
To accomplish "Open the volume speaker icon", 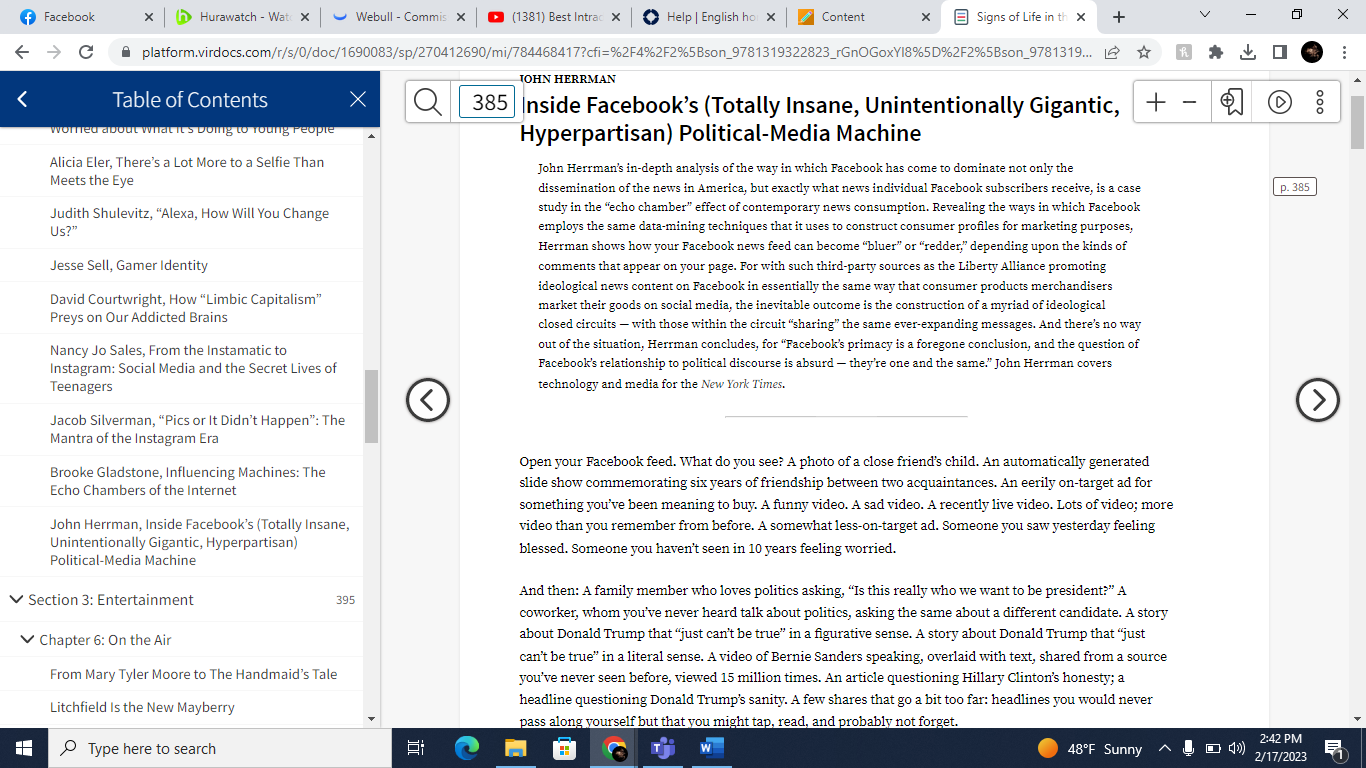I will click(1237, 748).
